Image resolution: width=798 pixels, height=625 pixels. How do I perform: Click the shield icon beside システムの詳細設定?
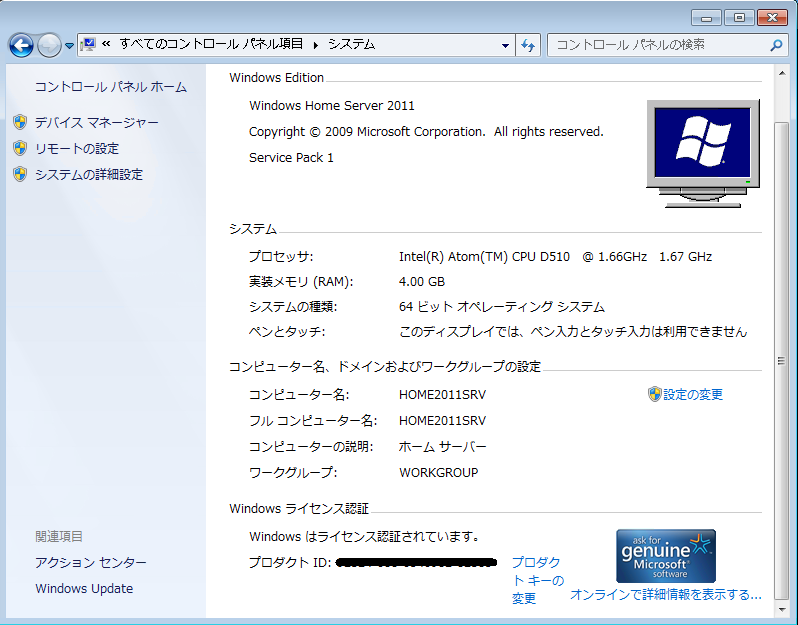click(19, 174)
